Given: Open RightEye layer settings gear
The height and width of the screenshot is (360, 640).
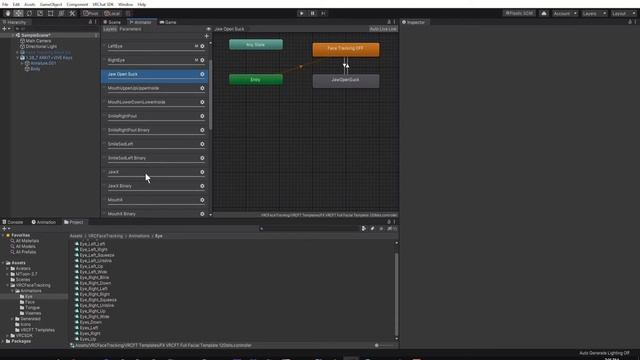Looking at the screenshot, I should pos(202,60).
